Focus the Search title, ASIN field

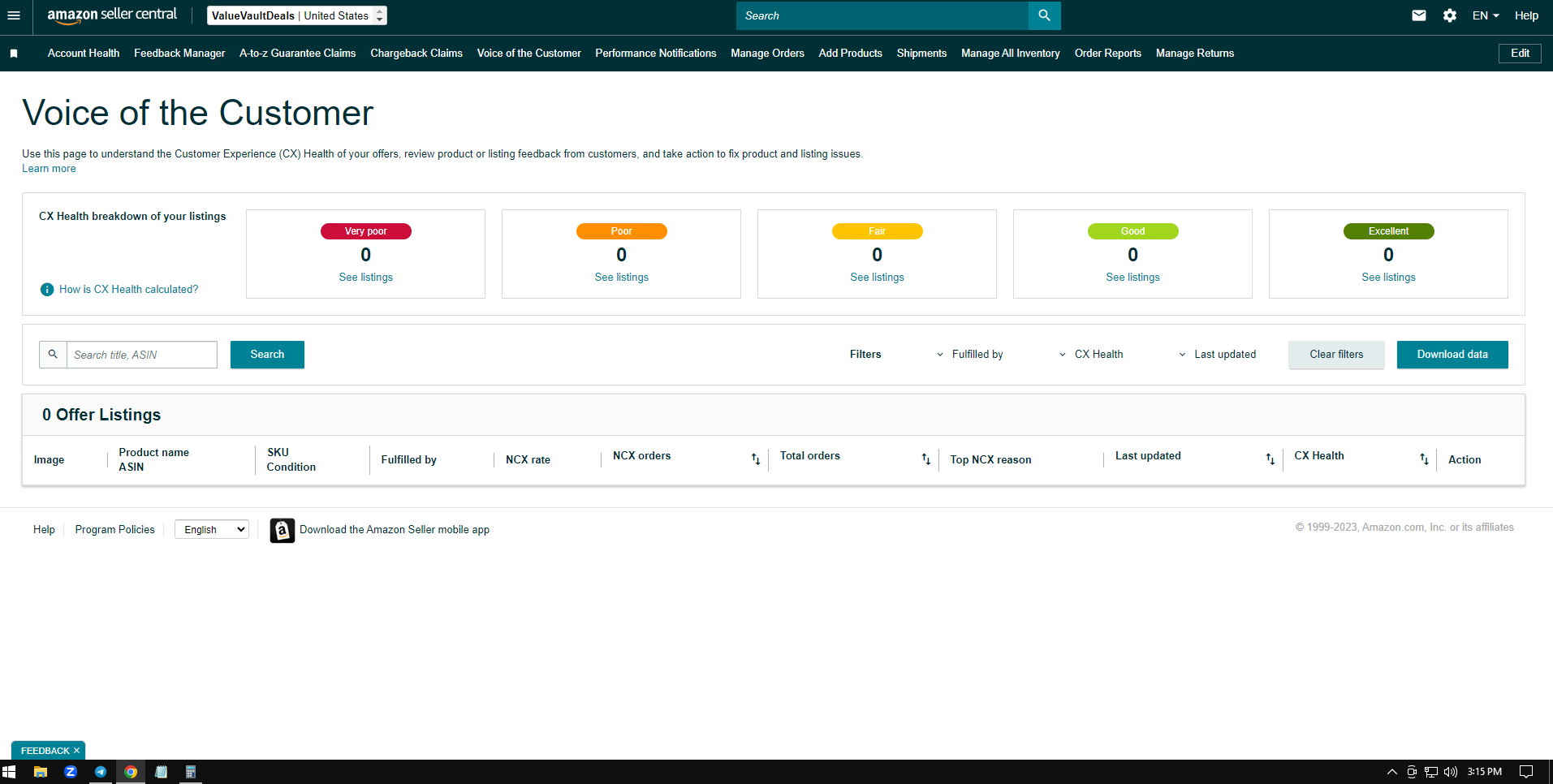pos(142,355)
